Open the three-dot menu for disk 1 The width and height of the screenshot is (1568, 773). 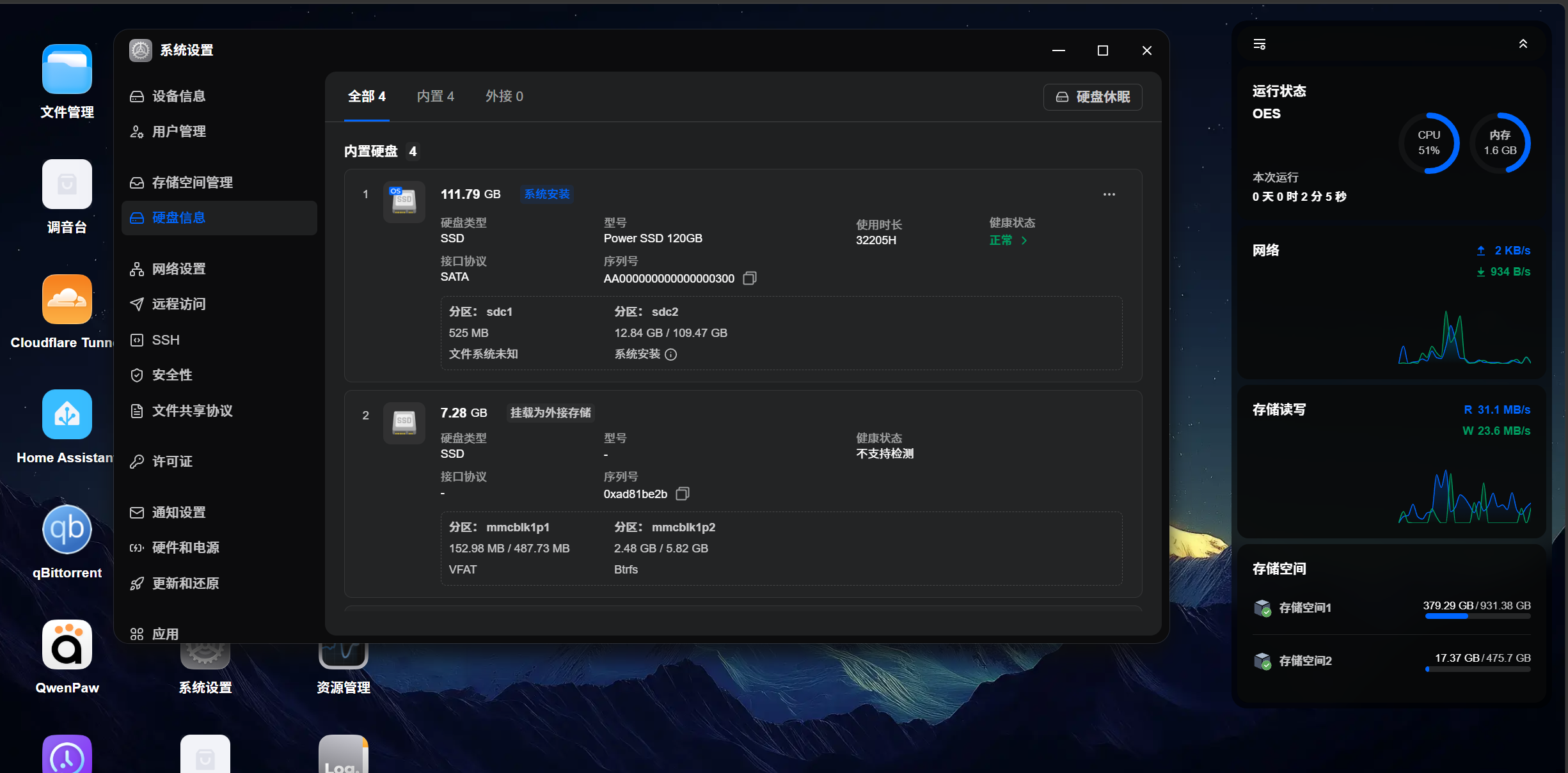click(1109, 194)
